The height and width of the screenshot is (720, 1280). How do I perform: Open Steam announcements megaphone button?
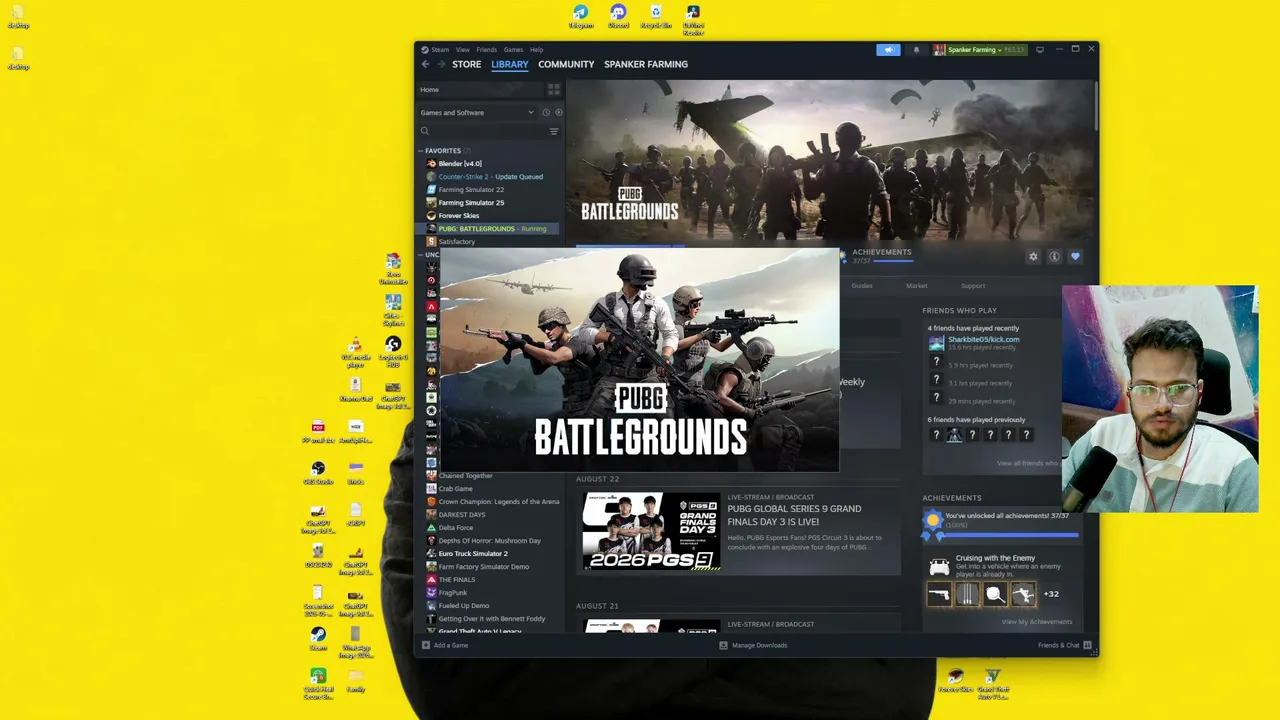pyautogui.click(x=888, y=50)
